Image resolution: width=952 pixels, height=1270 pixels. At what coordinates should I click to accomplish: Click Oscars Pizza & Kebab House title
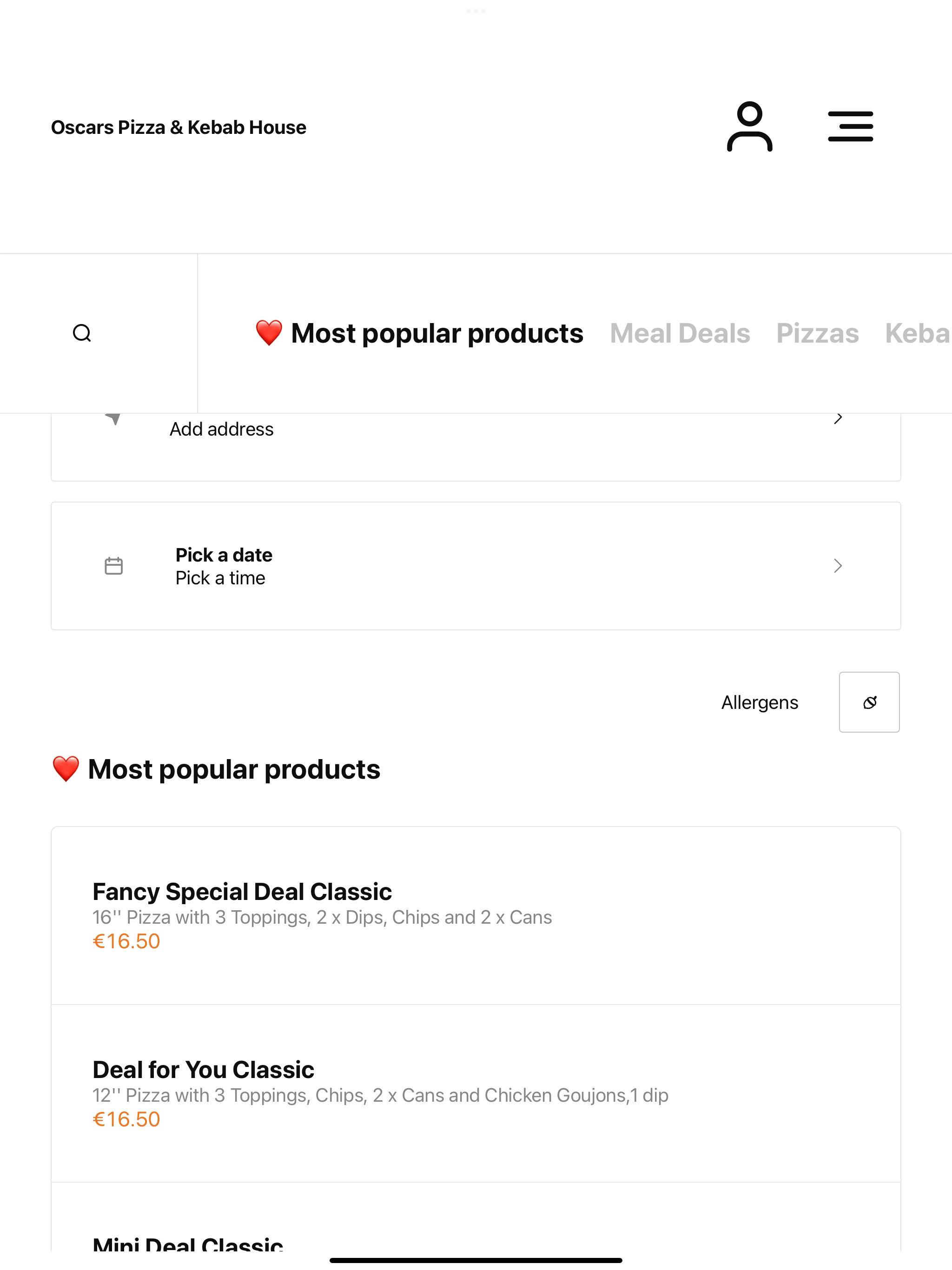click(x=178, y=127)
